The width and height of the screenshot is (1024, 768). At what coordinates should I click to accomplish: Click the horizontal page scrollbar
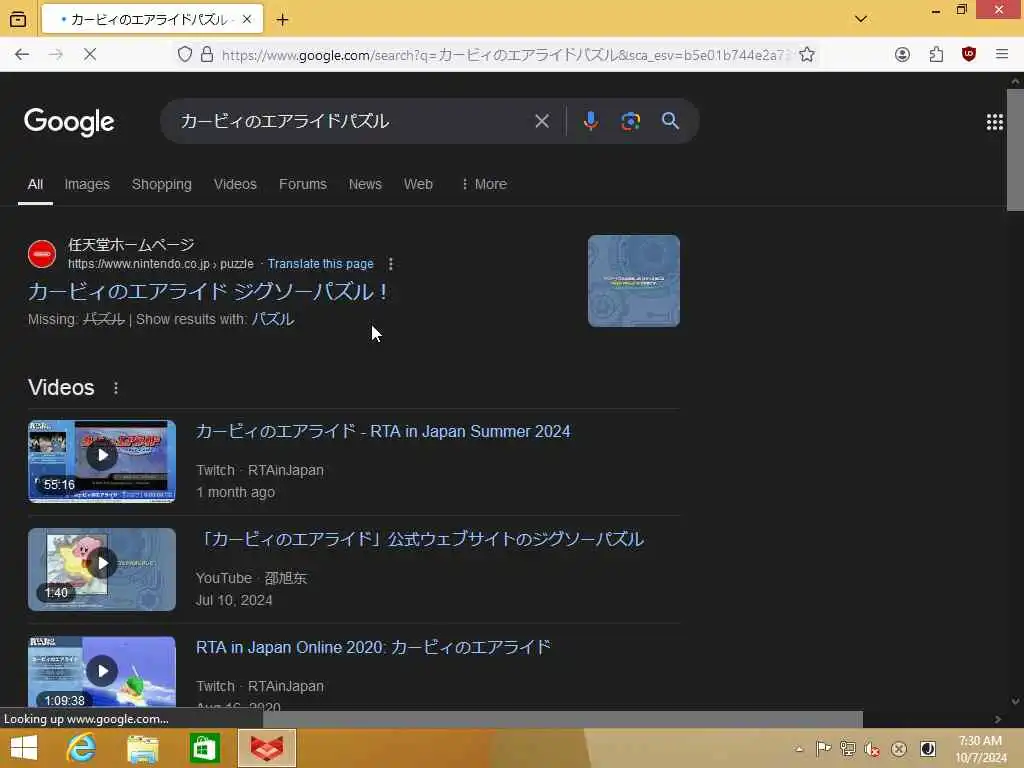(x=563, y=719)
